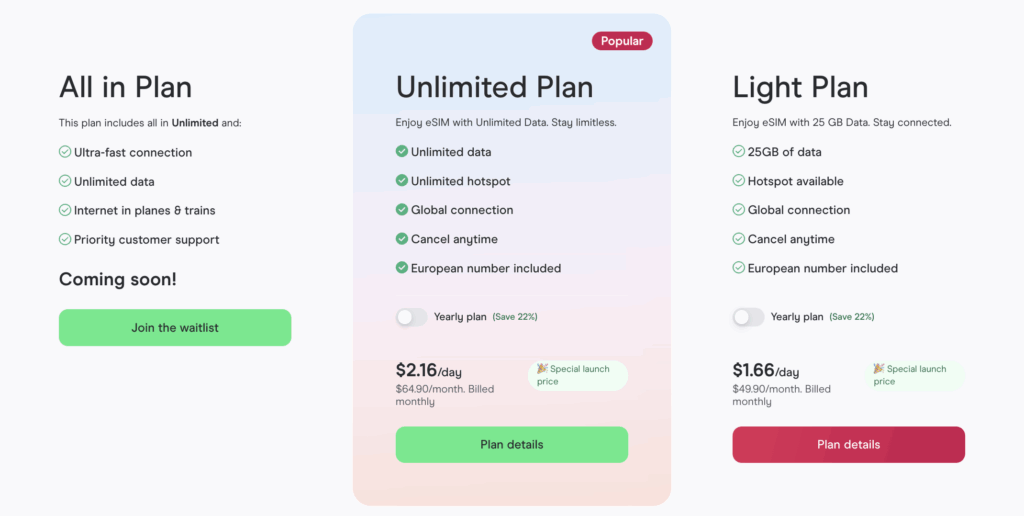This screenshot has height=516, width=1024.
Task: Click checkmark icon next to Internet in planes & trains
Action: pos(65,211)
